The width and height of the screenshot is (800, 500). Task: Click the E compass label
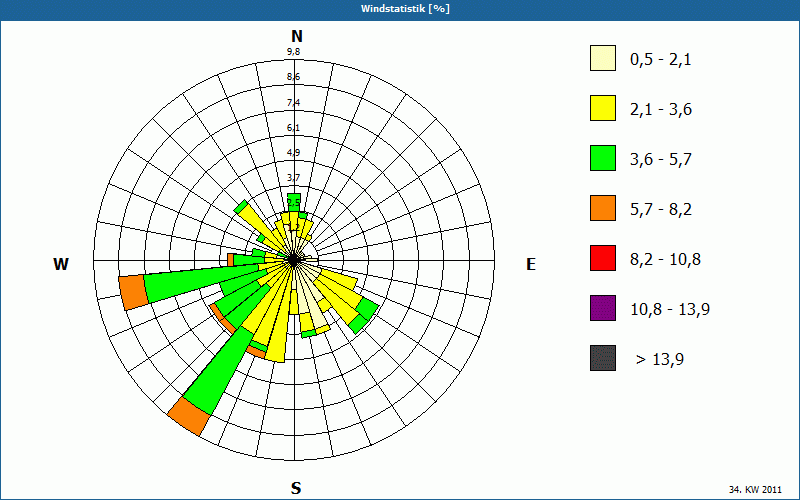tap(531, 264)
